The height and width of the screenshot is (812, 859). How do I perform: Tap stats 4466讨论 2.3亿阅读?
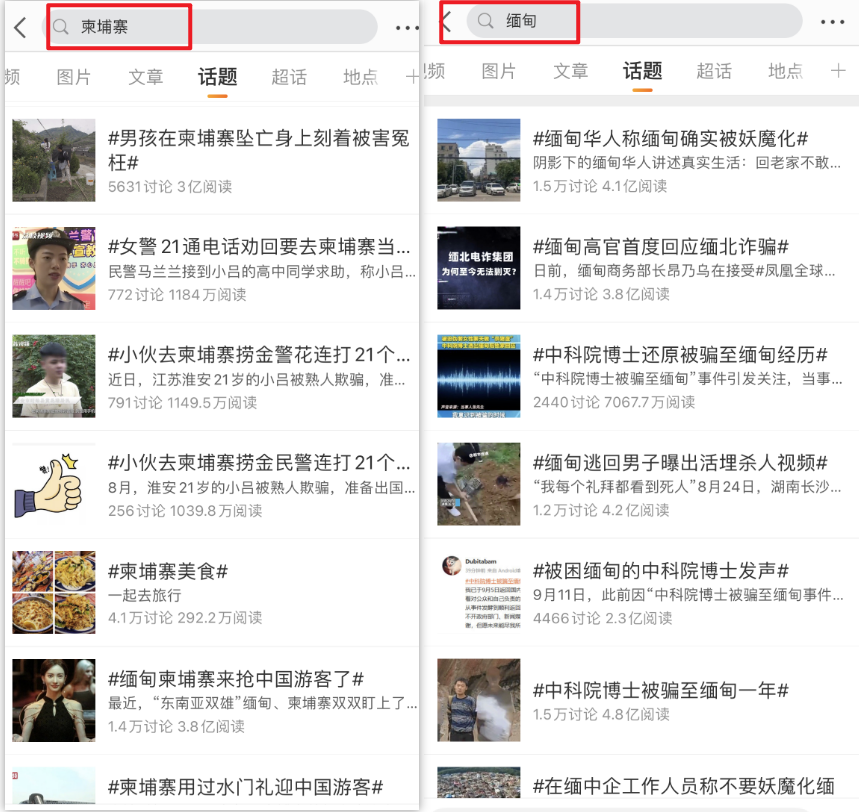coord(603,619)
